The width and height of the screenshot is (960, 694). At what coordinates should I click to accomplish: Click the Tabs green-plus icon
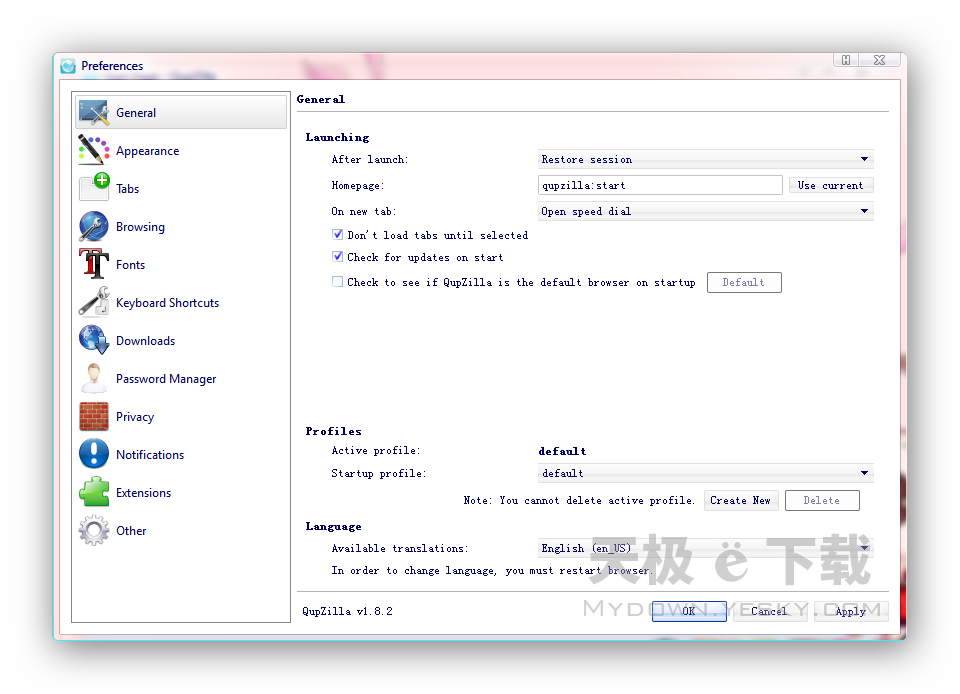pos(94,188)
